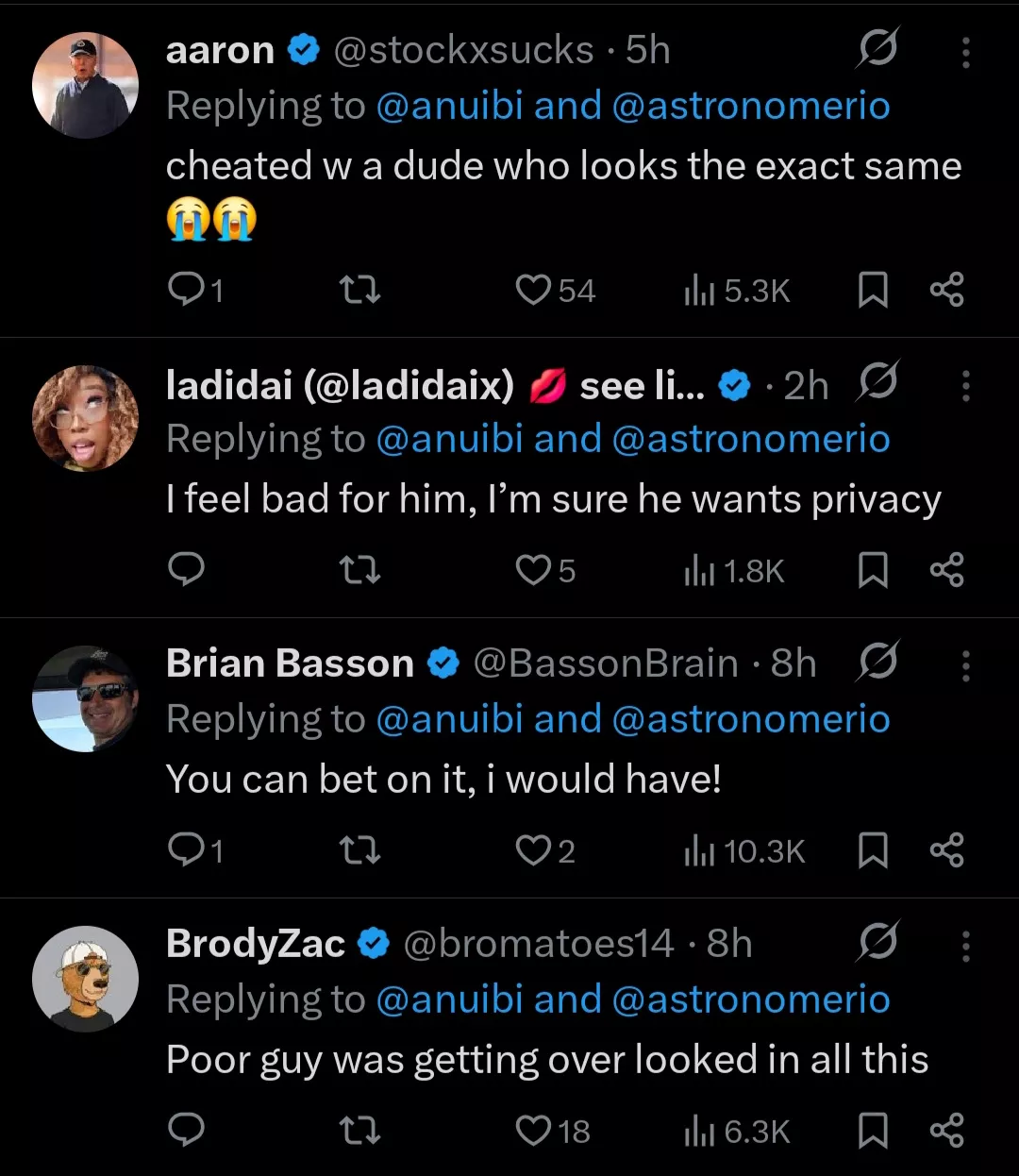Open more options on Brian Basson's tweet
The width and height of the screenshot is (1019, 1176).
(965, 665)
